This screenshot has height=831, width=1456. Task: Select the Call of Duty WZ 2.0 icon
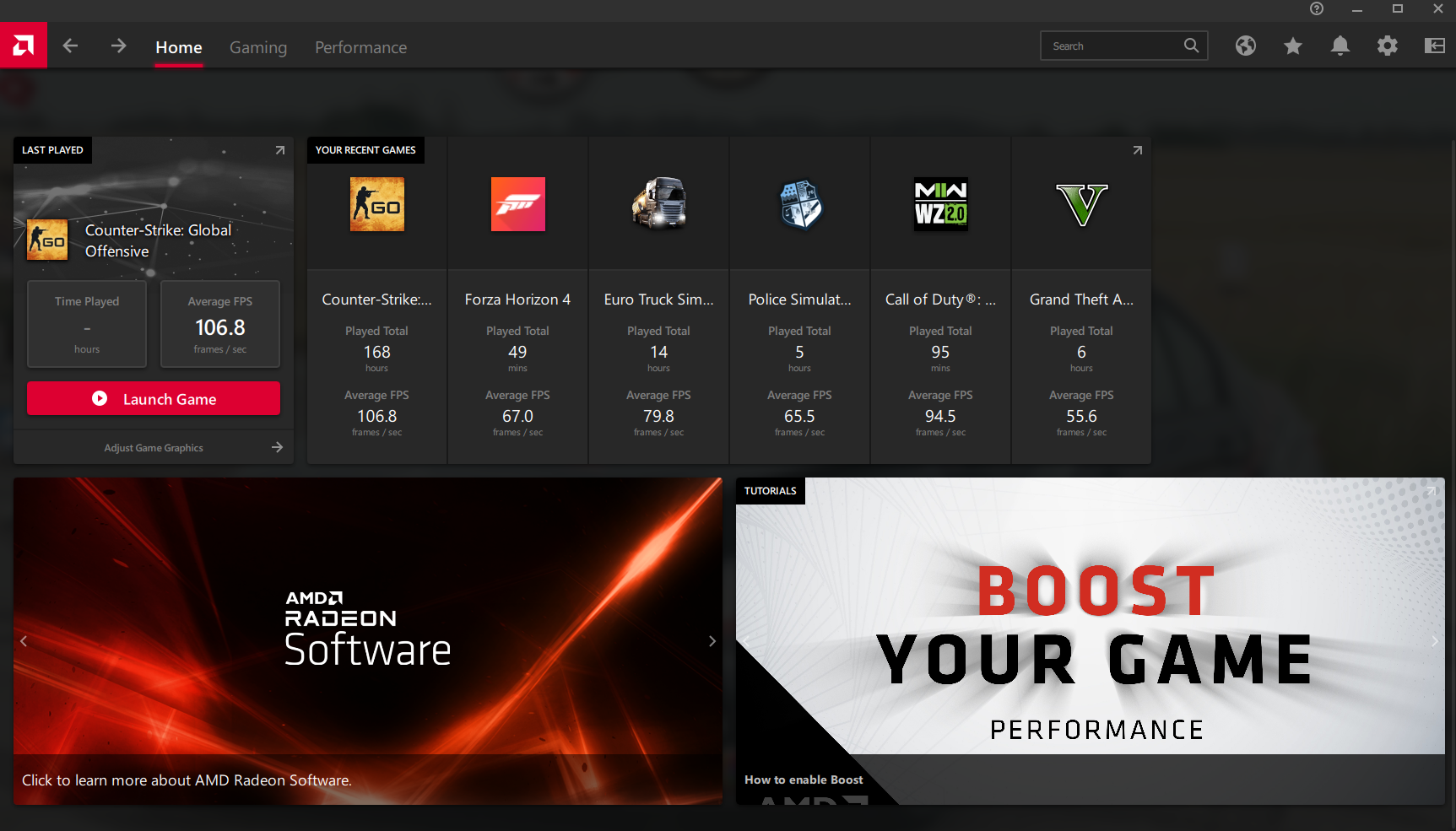click(941, 204)
